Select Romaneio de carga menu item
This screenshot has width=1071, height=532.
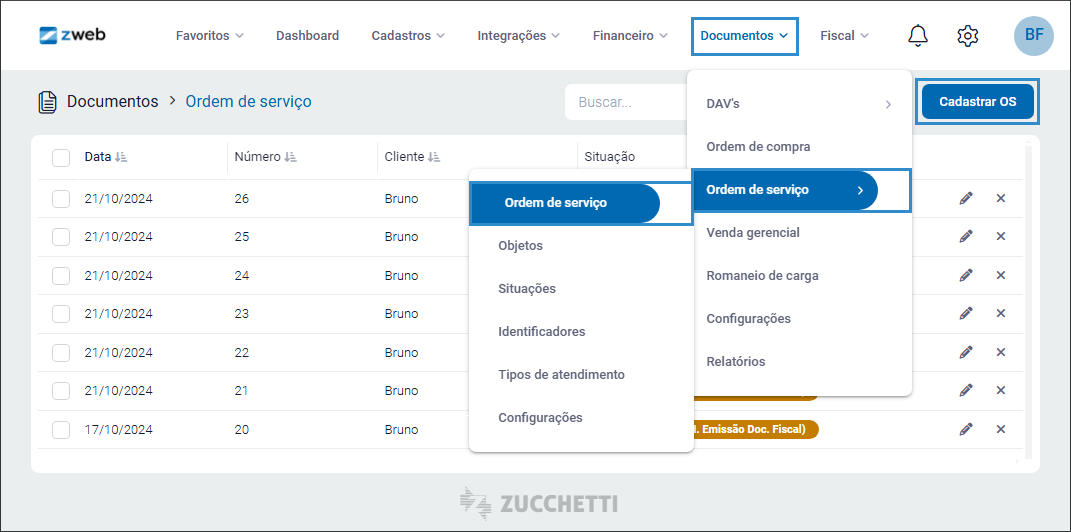pyautogui.click(x=762, y=276)
